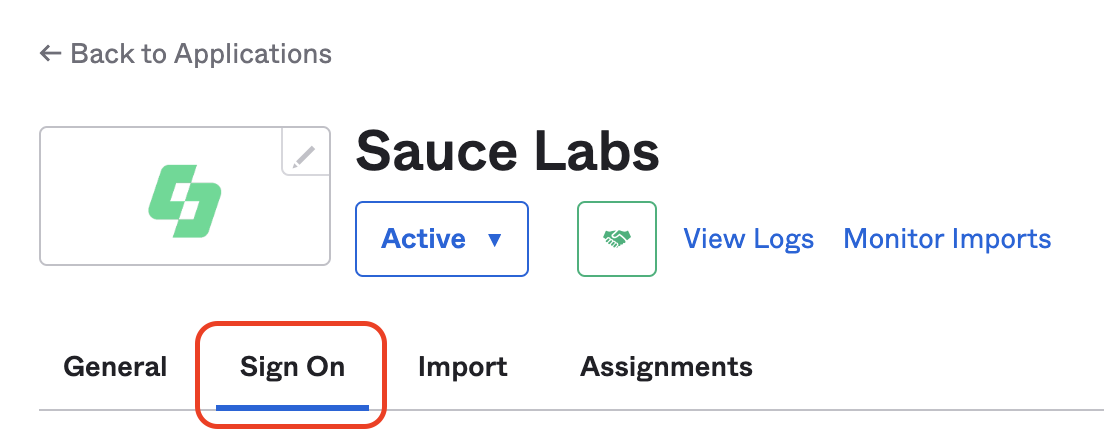Click the back arrow icon
This screenshot has height=448, width=1104.
51,54
